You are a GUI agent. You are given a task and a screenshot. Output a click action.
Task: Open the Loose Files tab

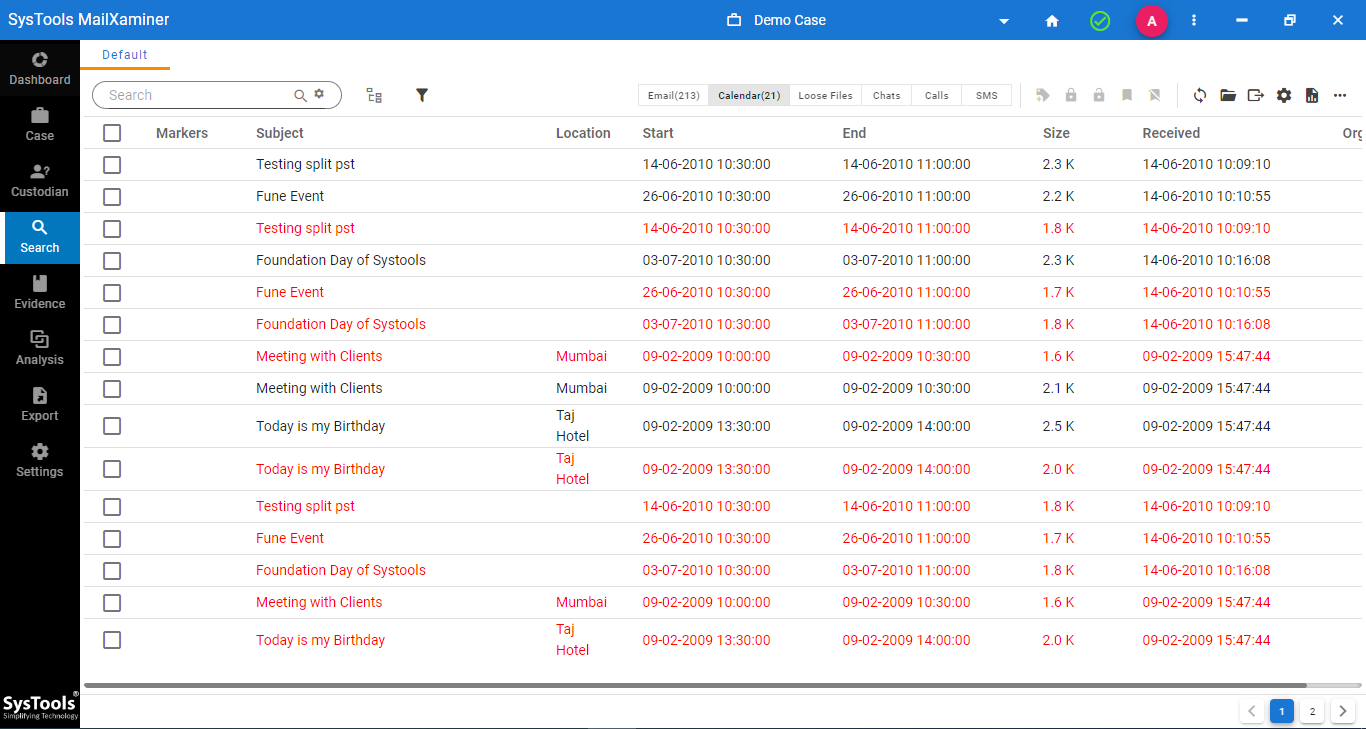point(825,95)
